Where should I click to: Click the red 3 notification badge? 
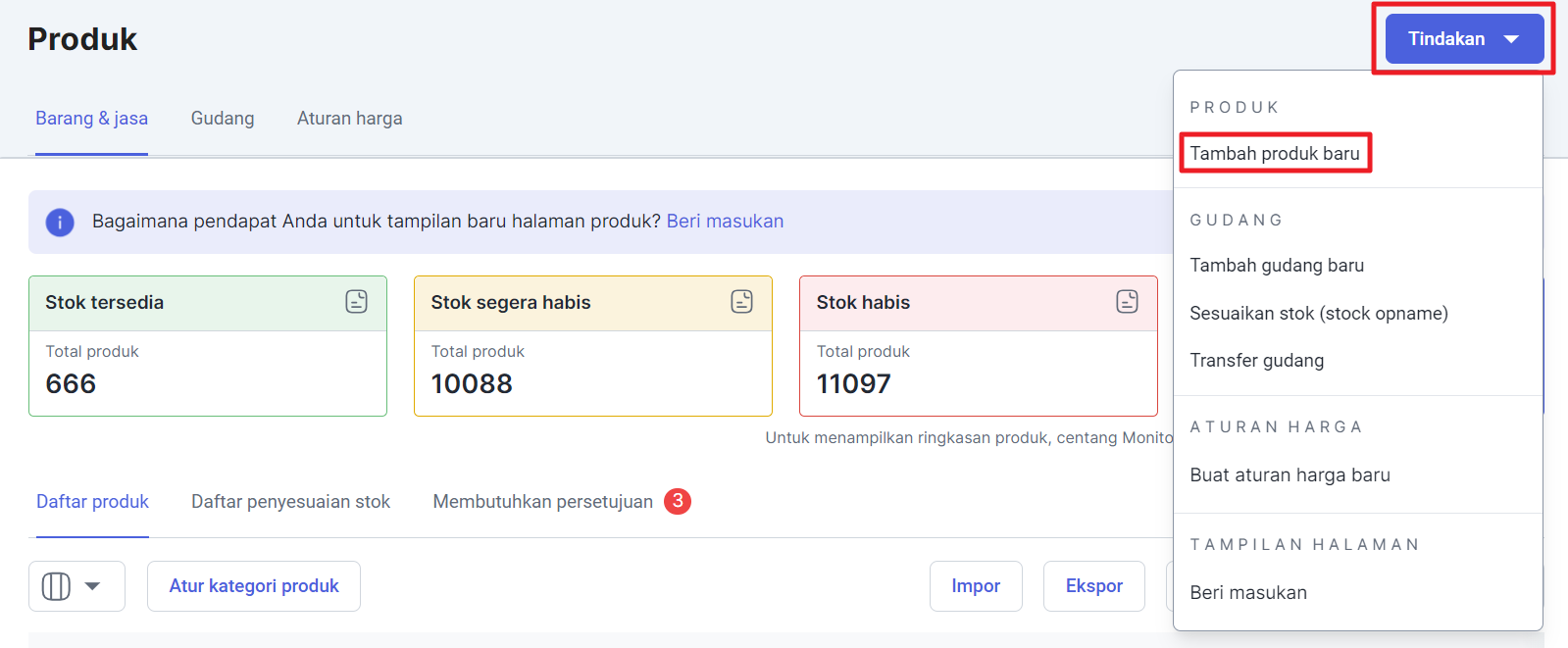point(678,501)
